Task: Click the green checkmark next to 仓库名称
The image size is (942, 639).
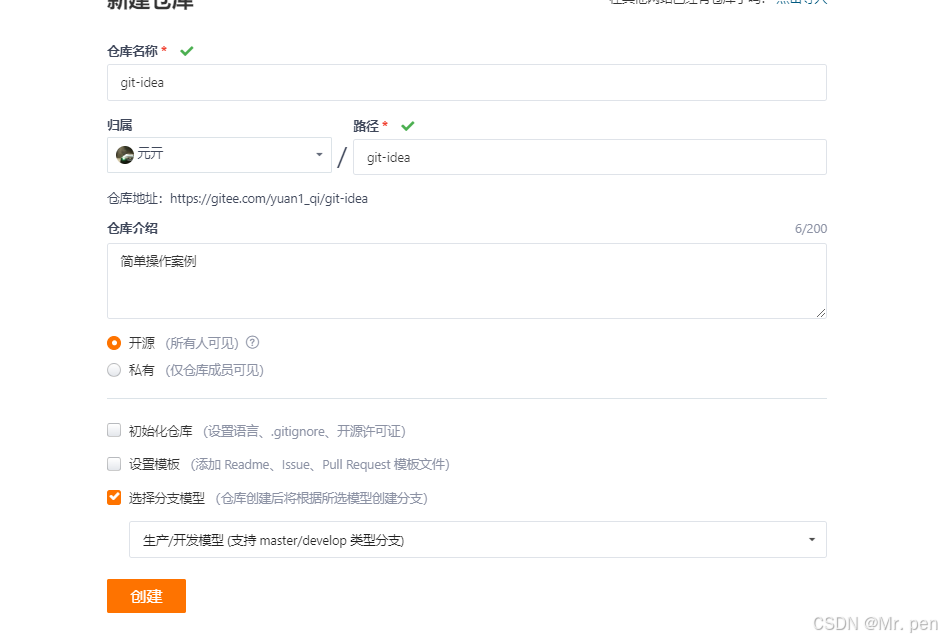Action: 187,51
